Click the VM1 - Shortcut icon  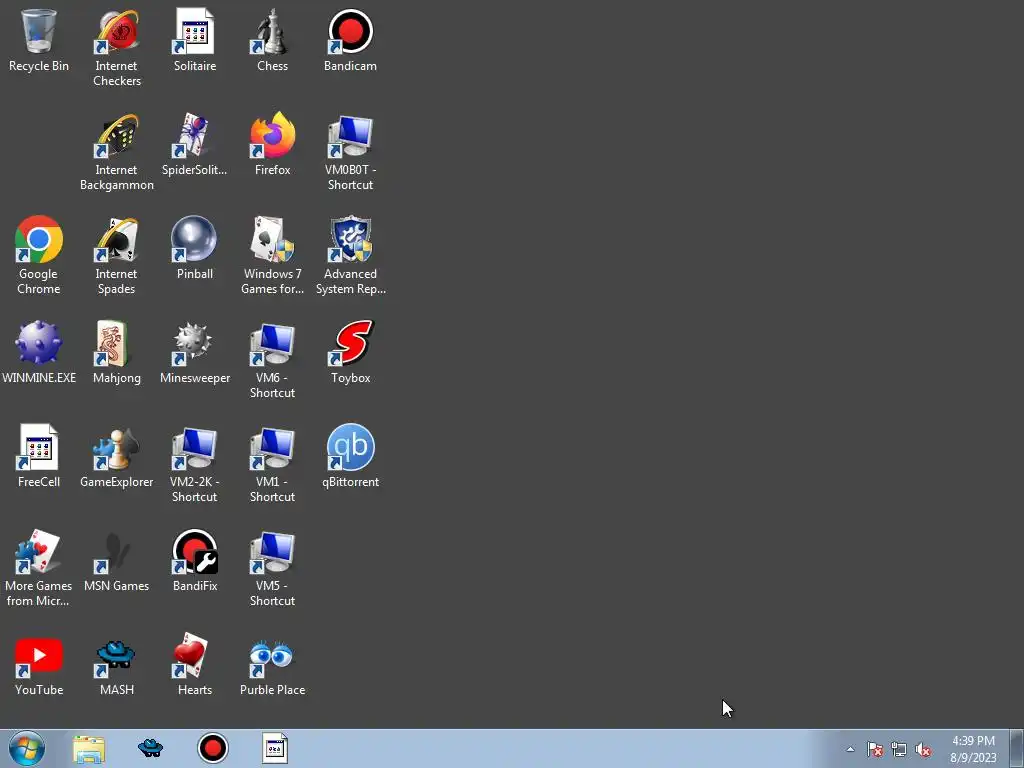click(x=272, y=464)
